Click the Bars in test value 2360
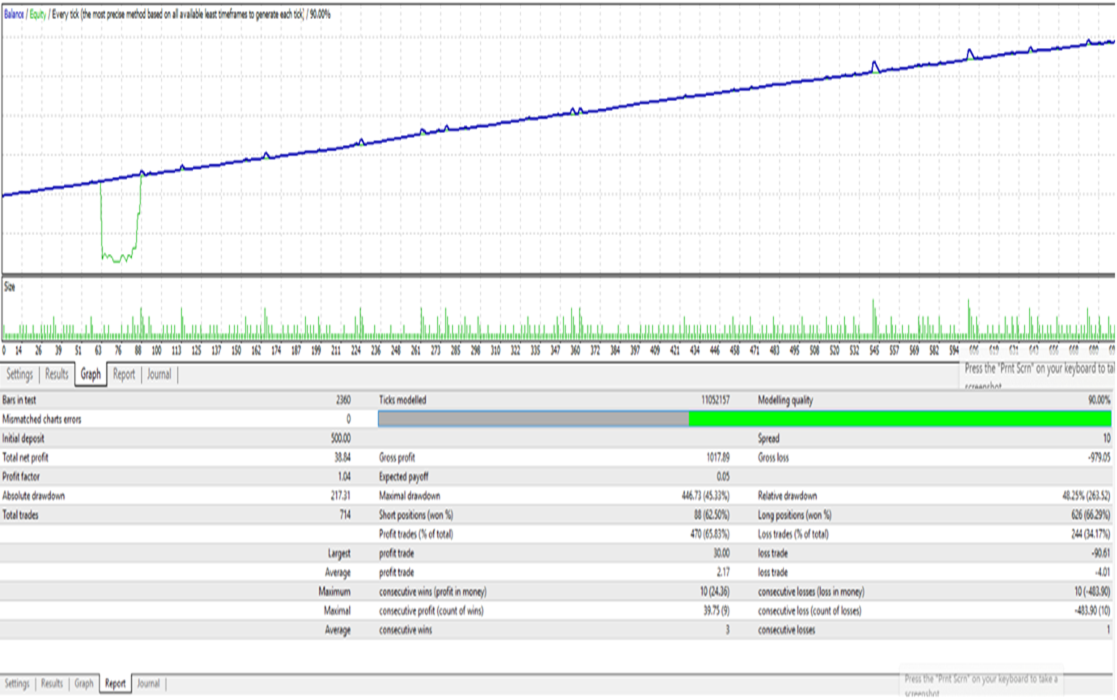Viewport: 1117px width, 700px height. point(343,400)
